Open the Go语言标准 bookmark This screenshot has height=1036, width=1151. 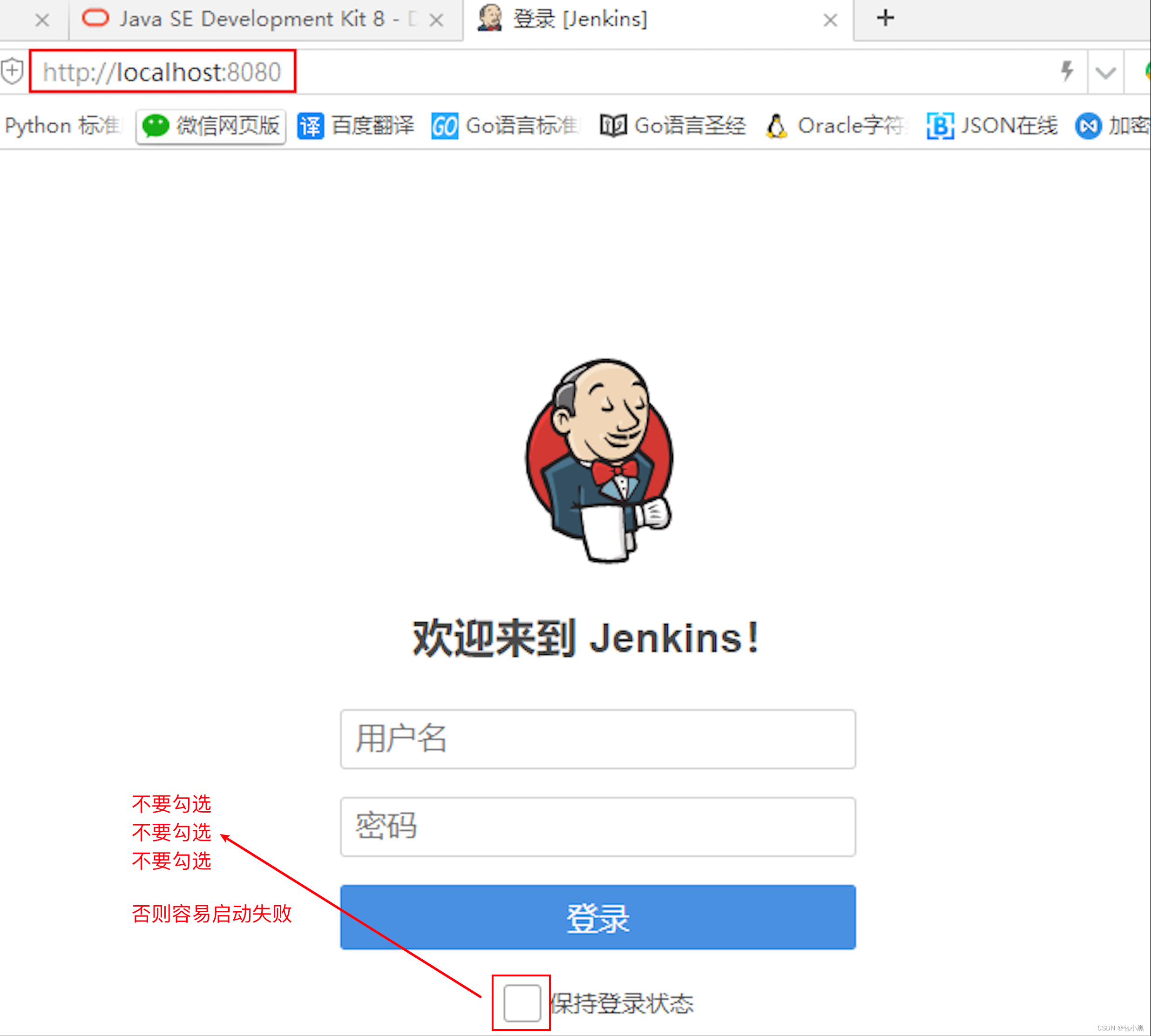pos(505,126)
